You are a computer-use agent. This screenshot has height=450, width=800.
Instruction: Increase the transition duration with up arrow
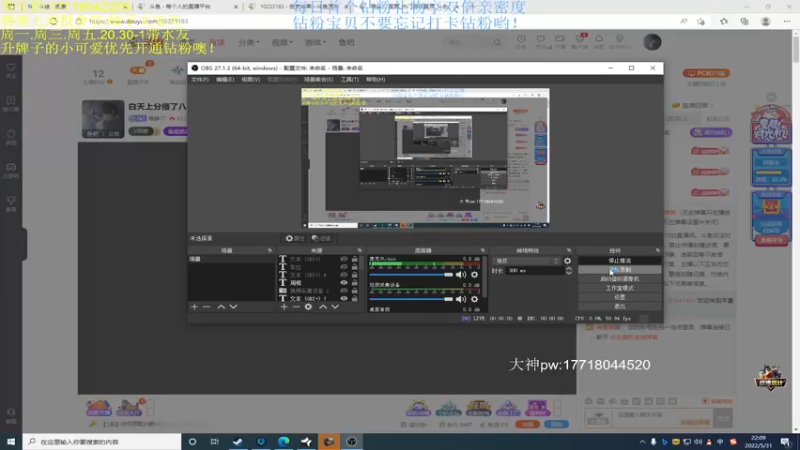[x=569, y=268]
